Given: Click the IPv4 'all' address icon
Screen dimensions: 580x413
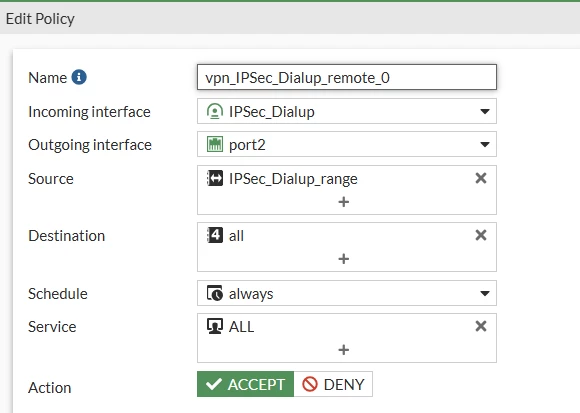Looking at the screenshot, I should click(215, 235).
